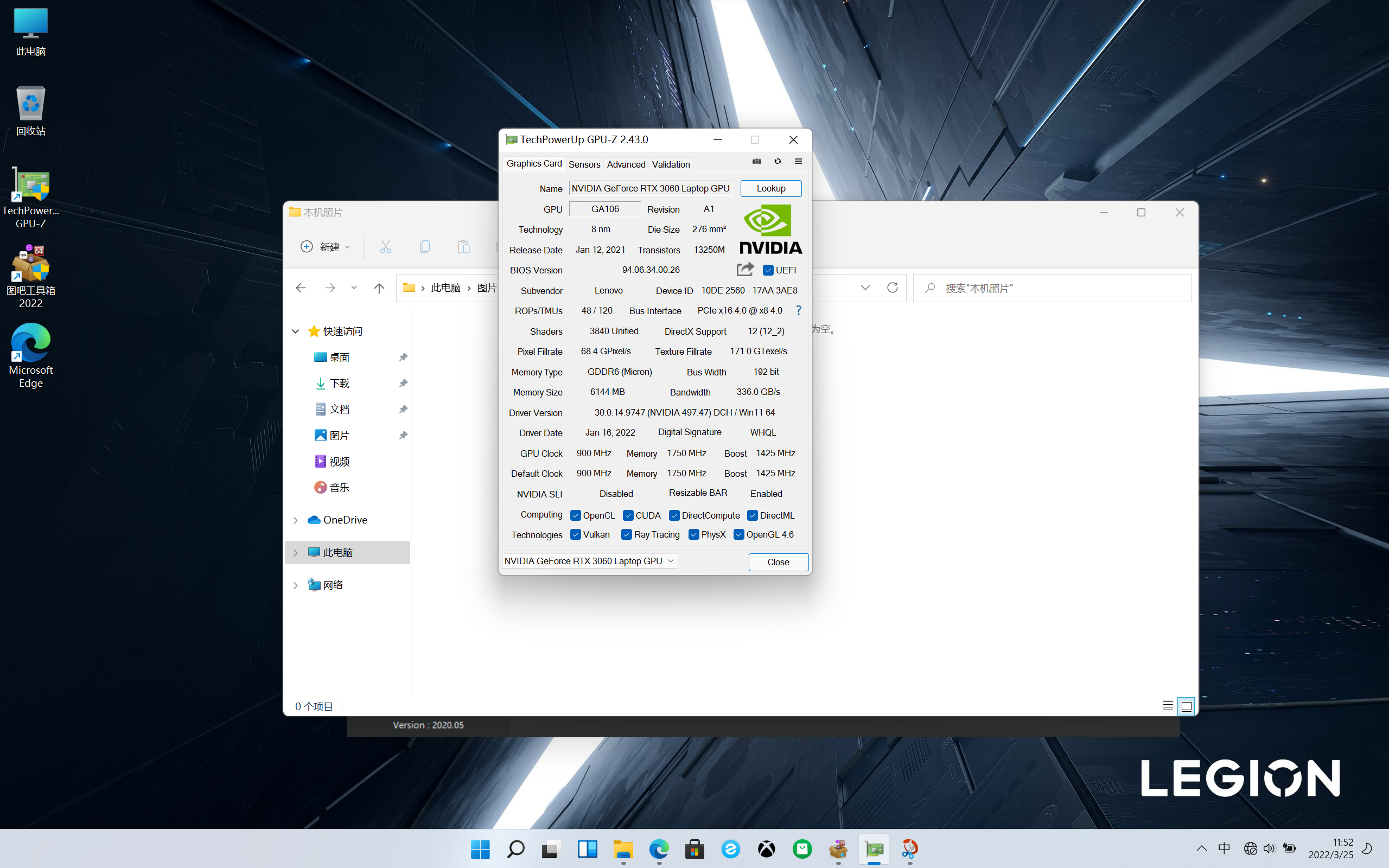Open Widgets from the taskbar
This screenshot has height=868, width=1389.
tap(587, 849)
